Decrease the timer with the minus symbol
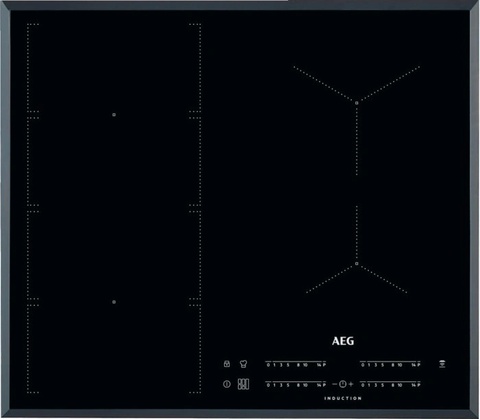Screen dimensions: 480x420 pyautogui.click(x=335, y=384)
